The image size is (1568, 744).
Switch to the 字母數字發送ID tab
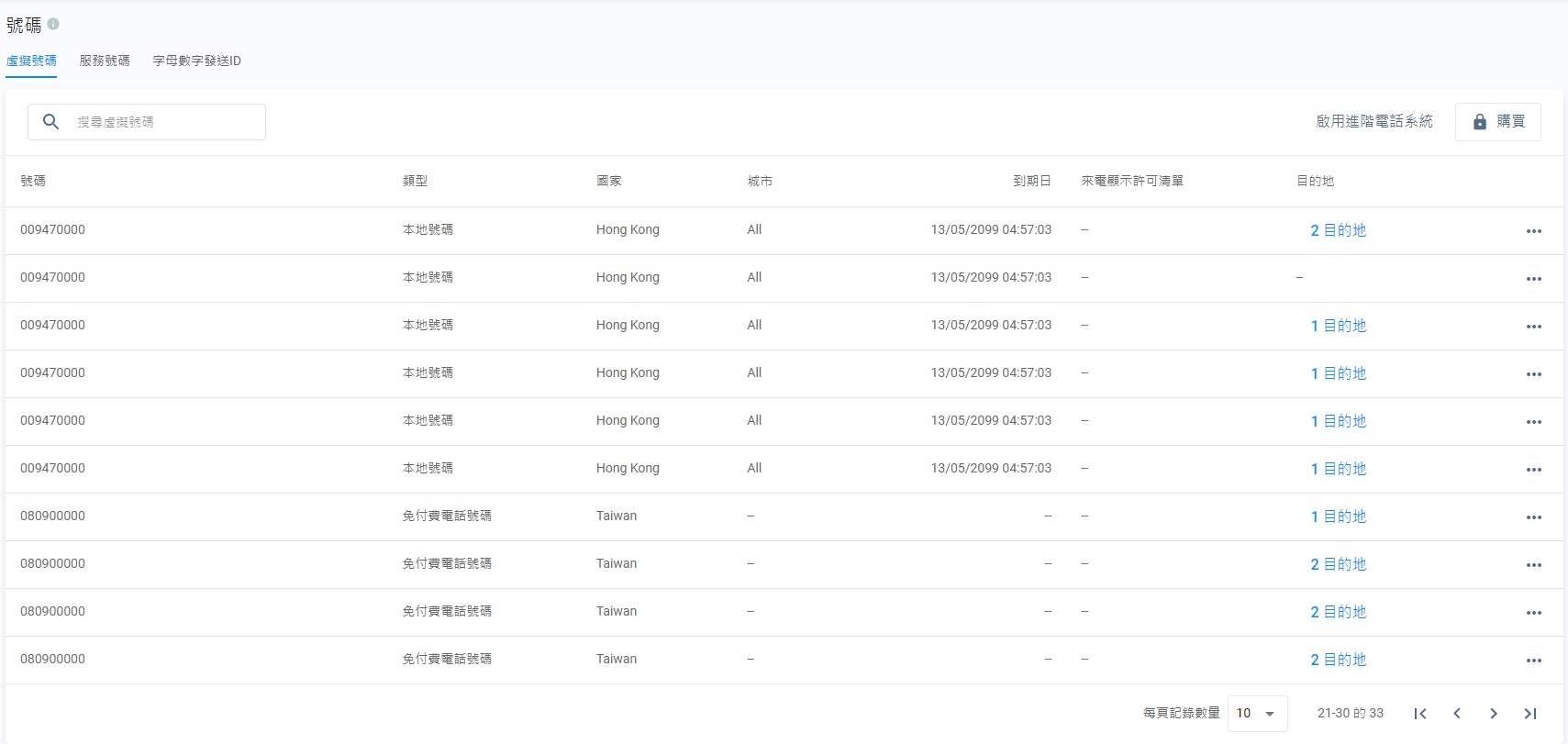pyautogui.click(x=196, y=61)
